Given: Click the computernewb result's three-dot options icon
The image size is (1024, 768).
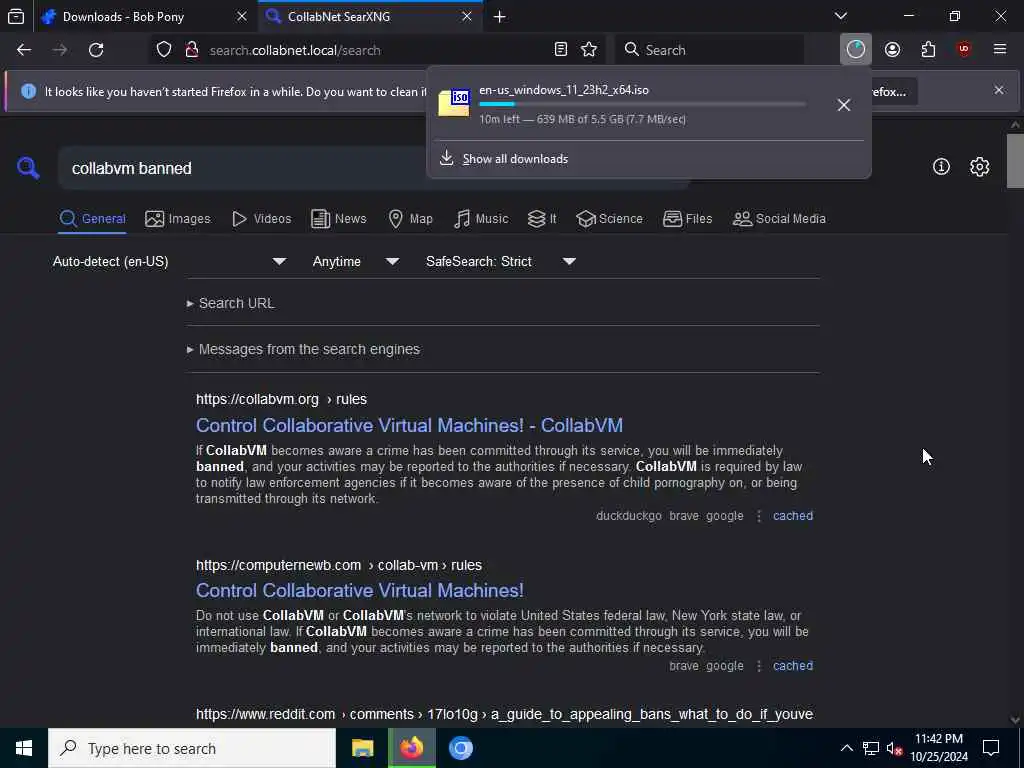Looking at the screenshot, I should tap(759, 666).
